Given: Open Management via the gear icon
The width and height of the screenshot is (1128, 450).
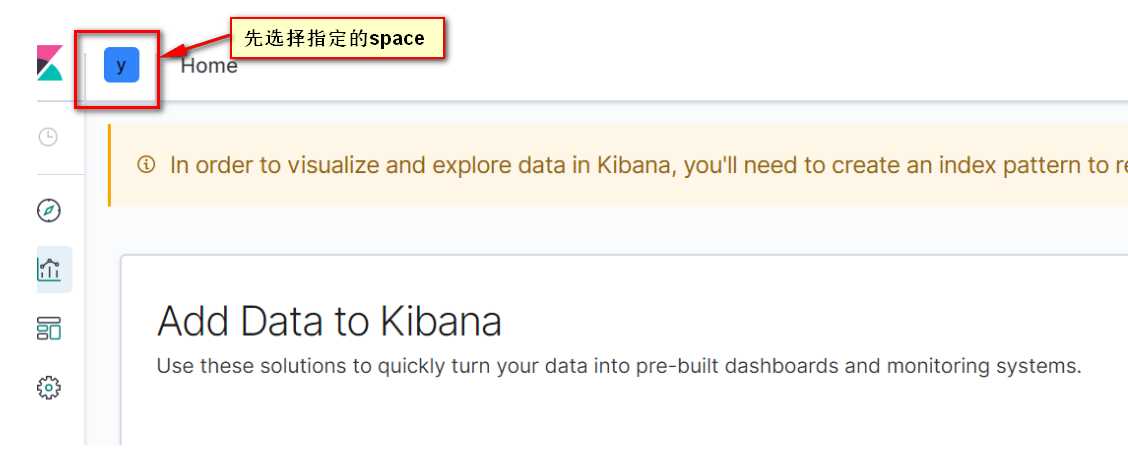Looking at the screenshot, I should tap(49, 387).
